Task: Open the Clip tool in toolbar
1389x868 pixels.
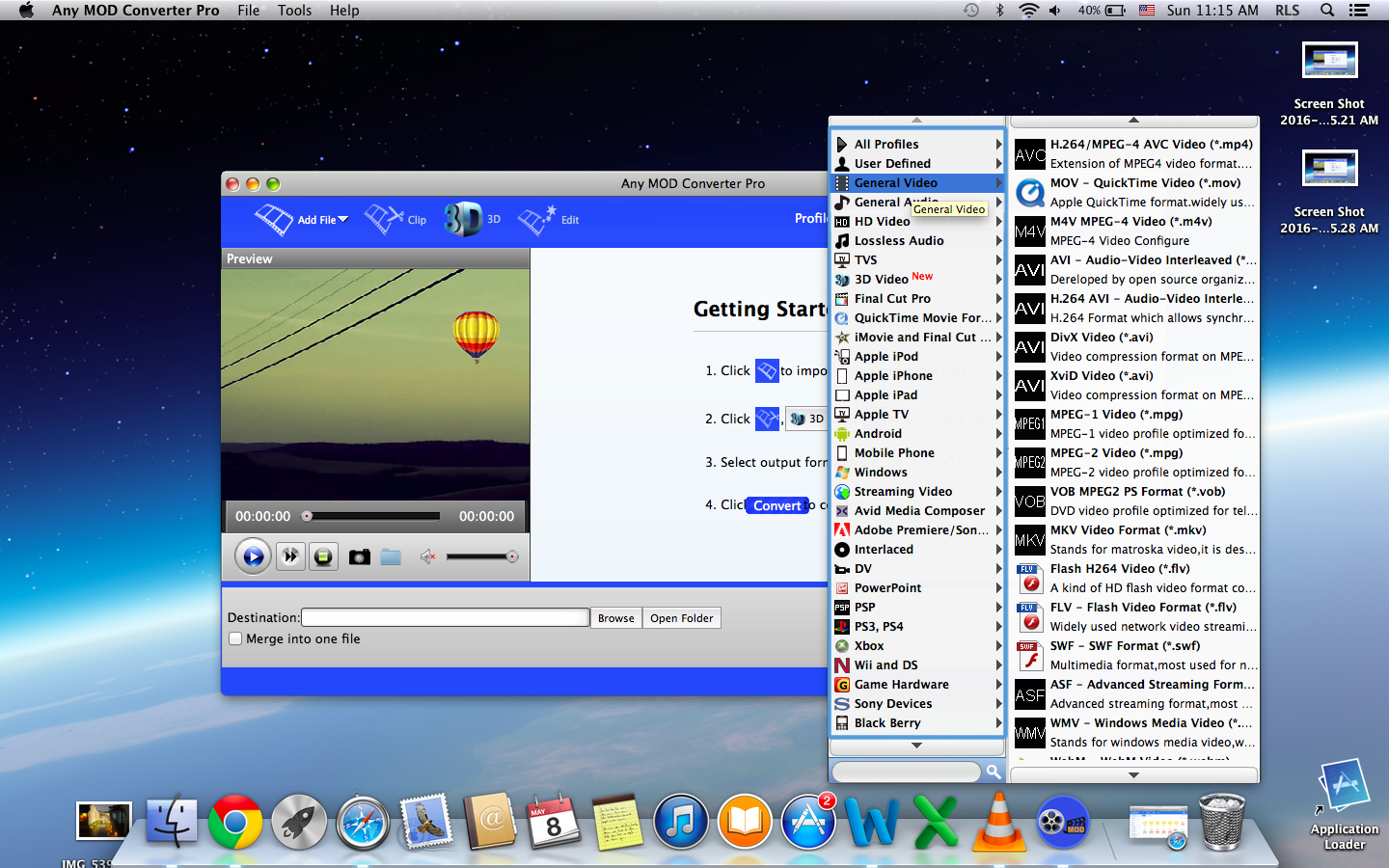Action: point(395,219)
